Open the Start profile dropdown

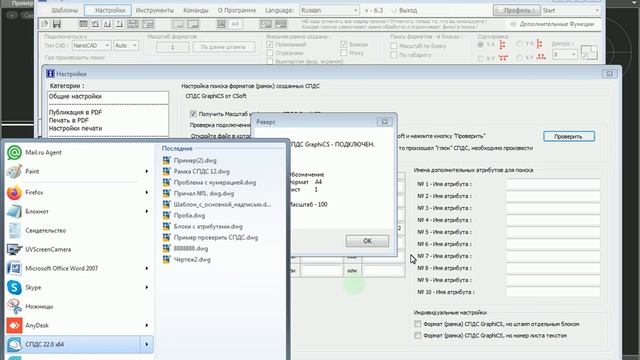click(571, 10)
